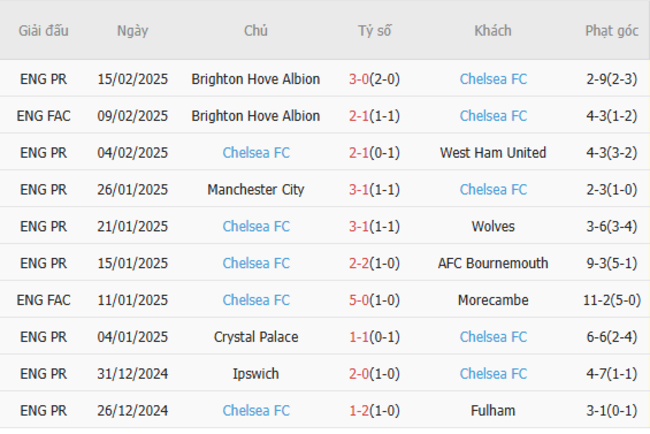This screenshot has width=650, height=434.
Task: Select the Ngày column header
Action: [x=132, y=31]
